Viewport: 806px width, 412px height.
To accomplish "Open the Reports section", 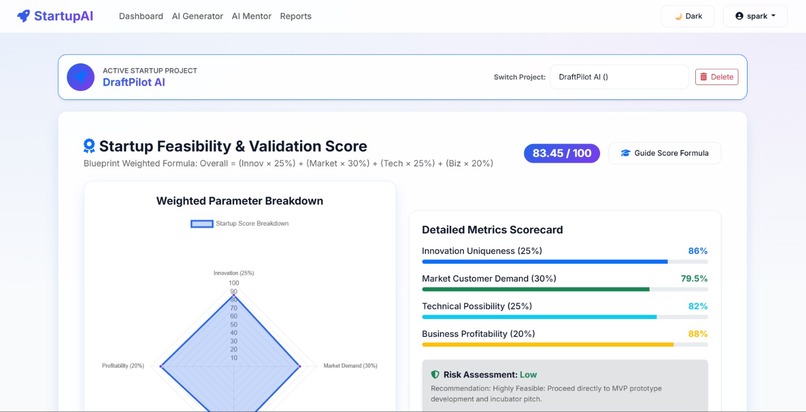I will pos(296,16).
